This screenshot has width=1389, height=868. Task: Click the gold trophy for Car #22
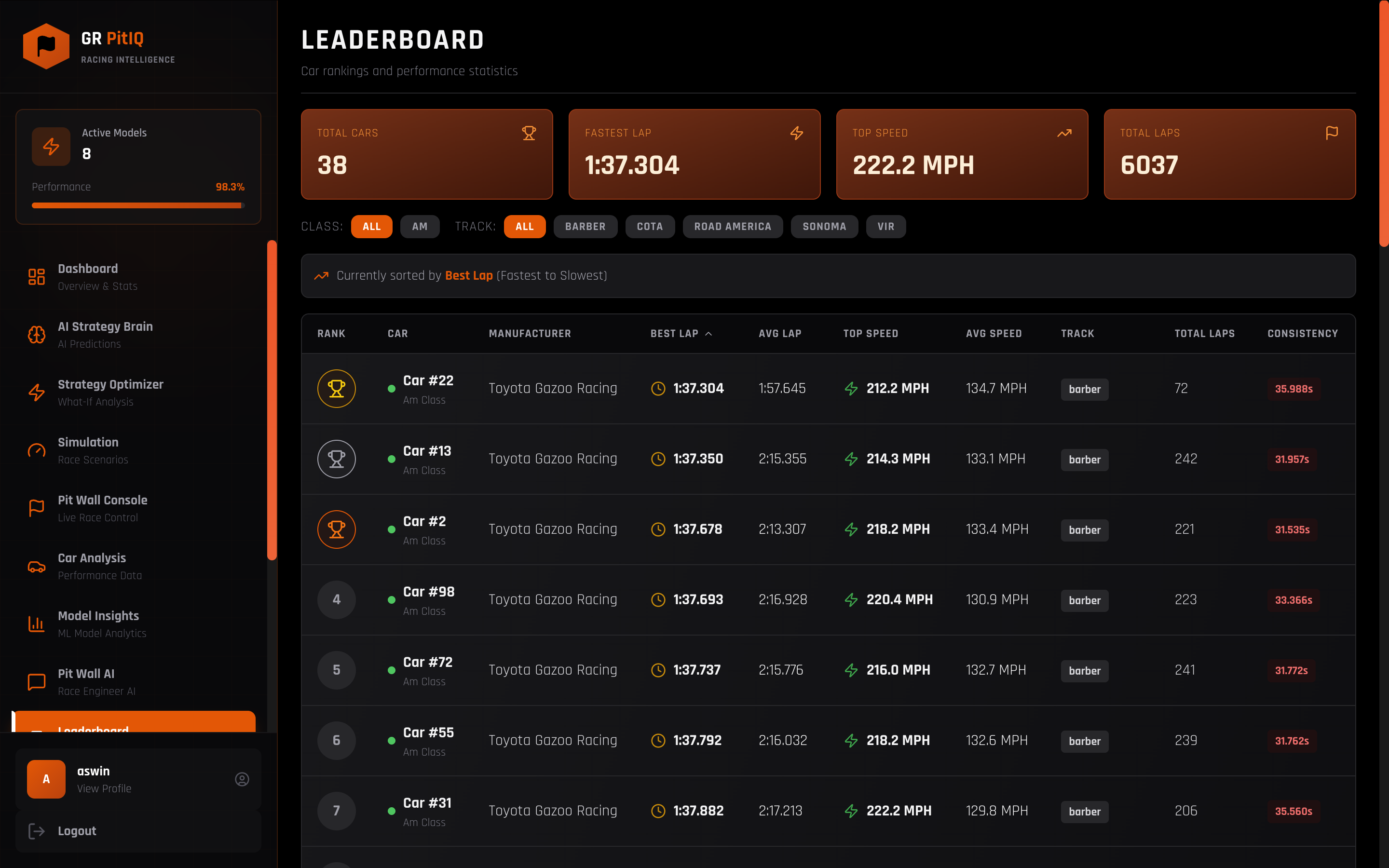tap(336, 389)
